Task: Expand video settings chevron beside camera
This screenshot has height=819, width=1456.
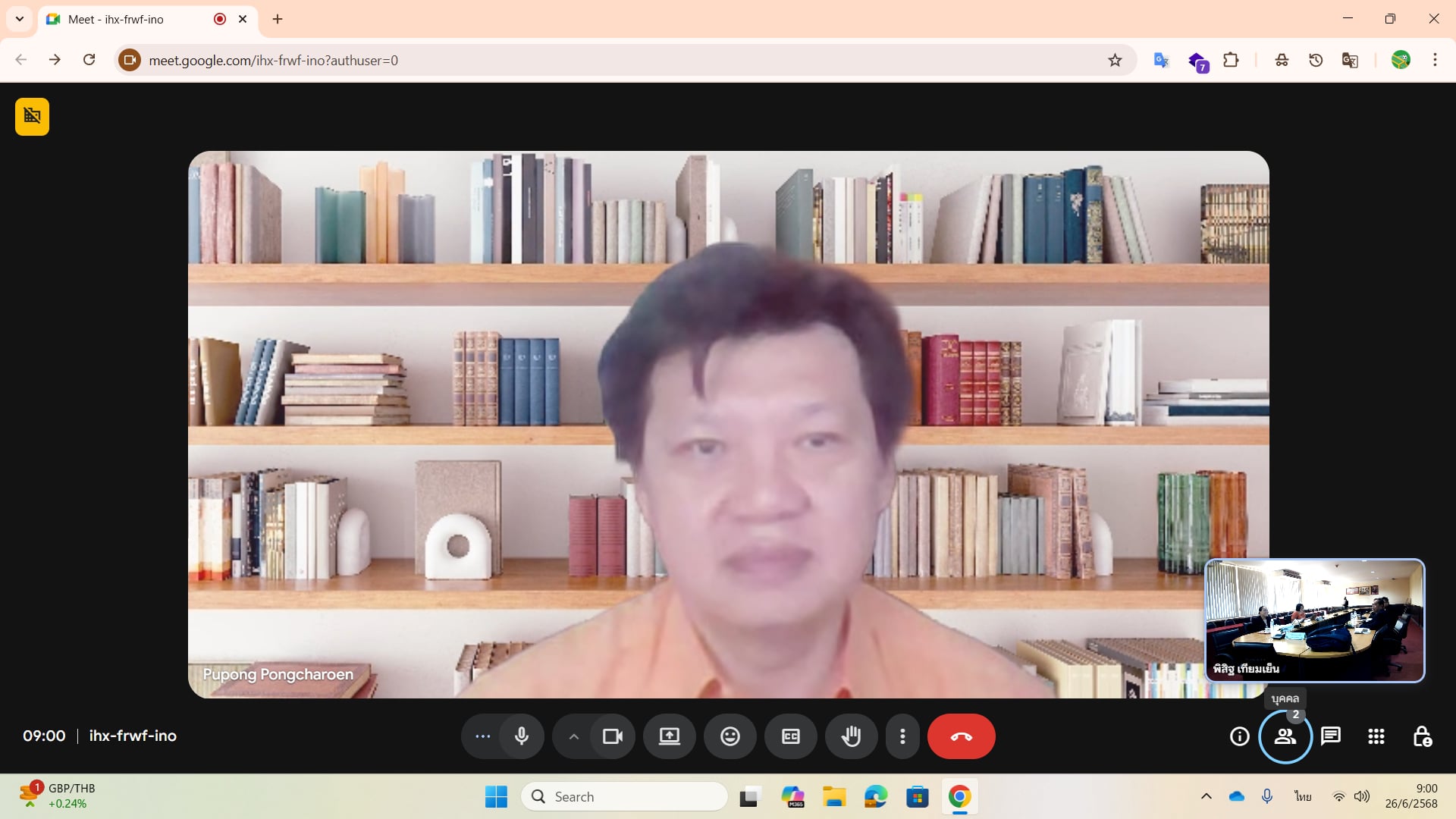Action: 574,736
